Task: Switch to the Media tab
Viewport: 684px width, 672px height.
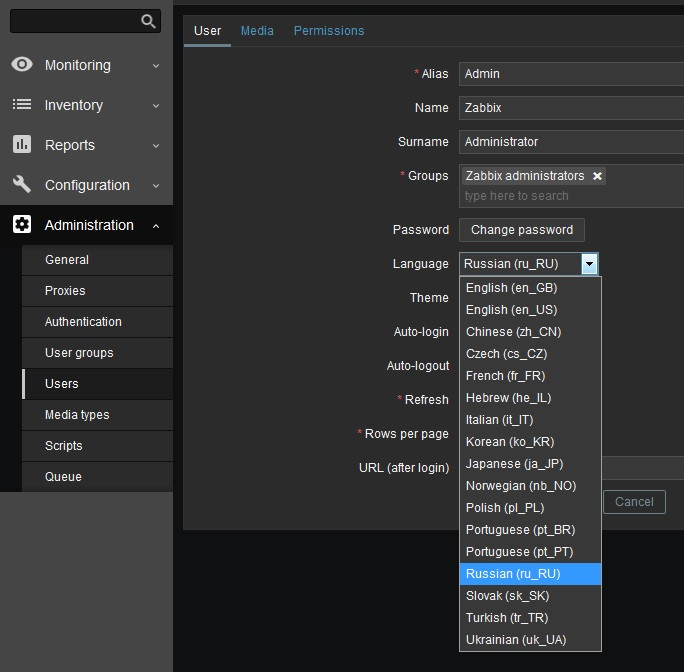Action: (257, 31)
